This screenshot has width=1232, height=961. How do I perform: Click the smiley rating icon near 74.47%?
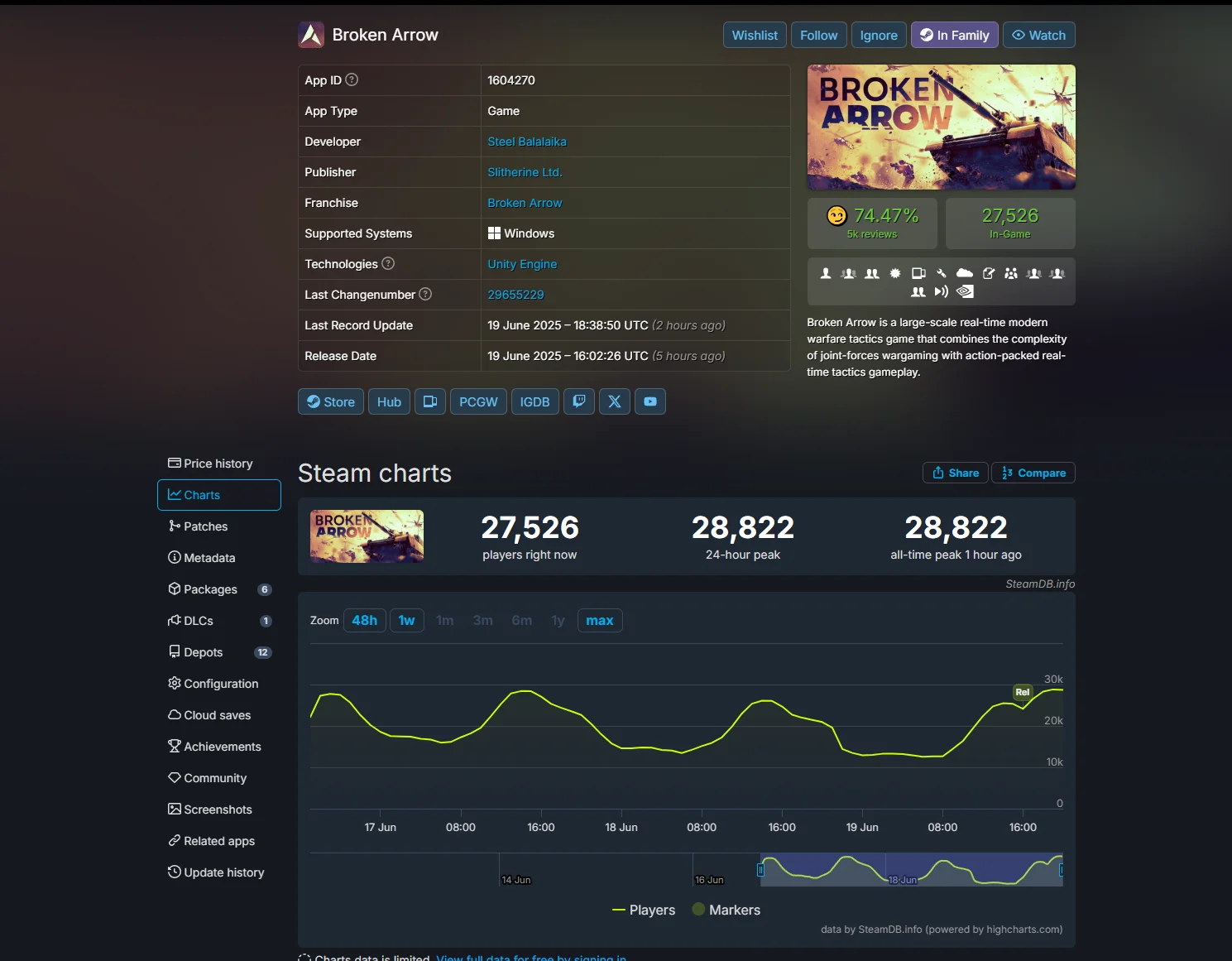(837, 216)
